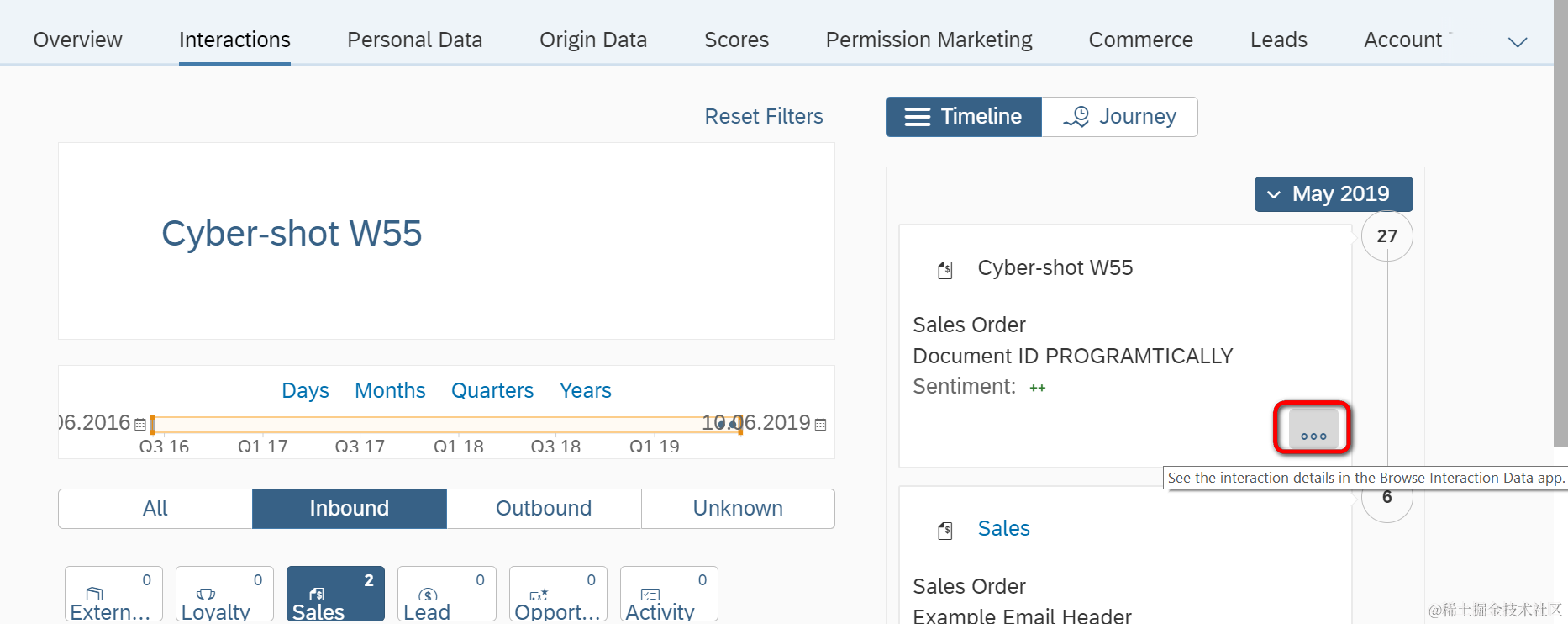Click the end date calendar icon

[x=820, y=425]
